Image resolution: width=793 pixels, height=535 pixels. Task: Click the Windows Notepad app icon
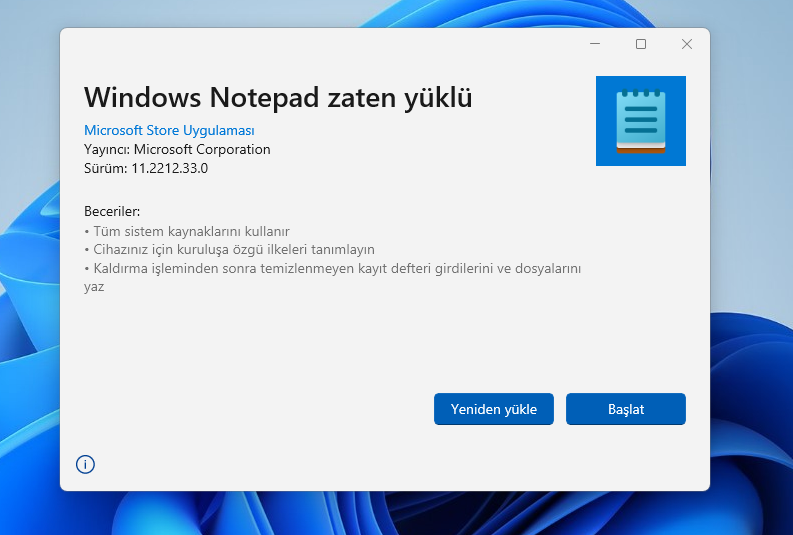[641, 121]
